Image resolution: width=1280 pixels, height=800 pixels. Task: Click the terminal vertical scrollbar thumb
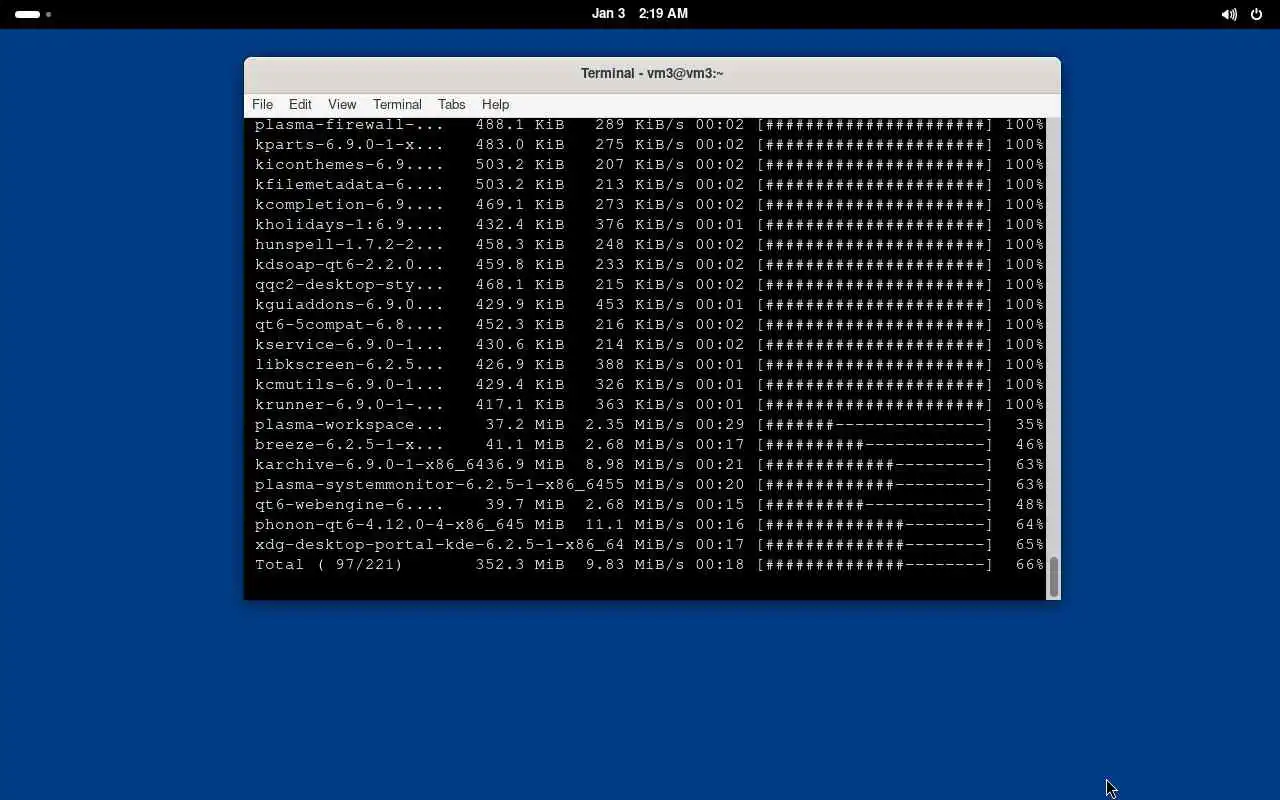(x=1053, y=577)
